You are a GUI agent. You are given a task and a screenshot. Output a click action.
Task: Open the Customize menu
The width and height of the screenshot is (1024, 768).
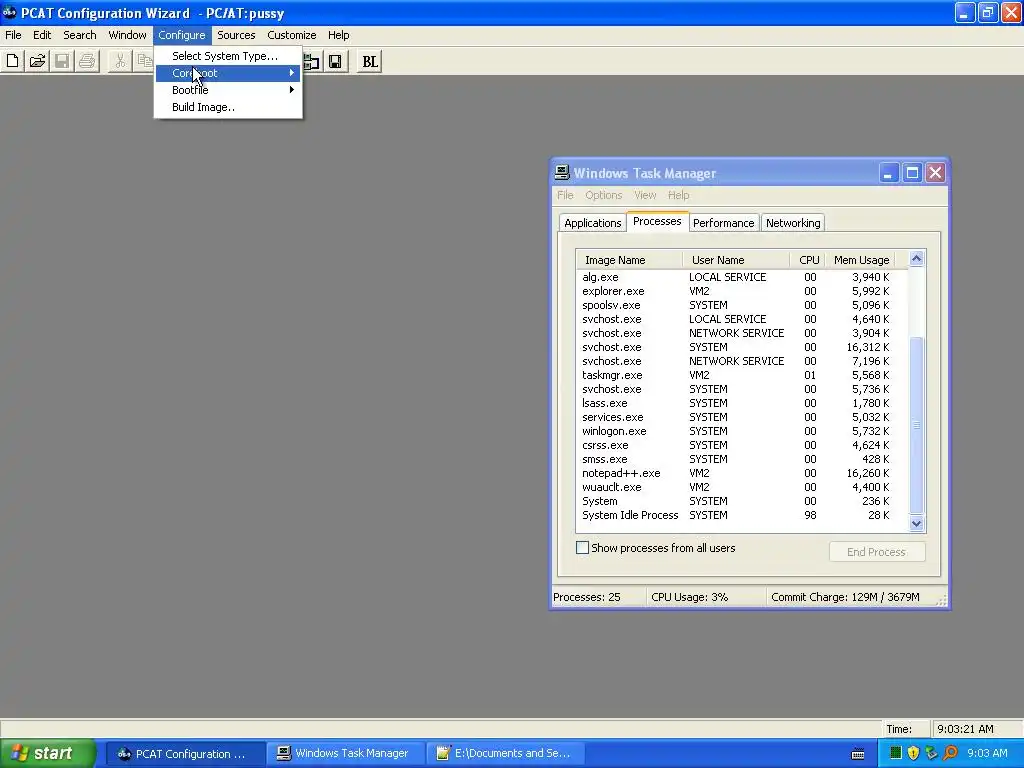pyautogui.click(x=292, y=35)
